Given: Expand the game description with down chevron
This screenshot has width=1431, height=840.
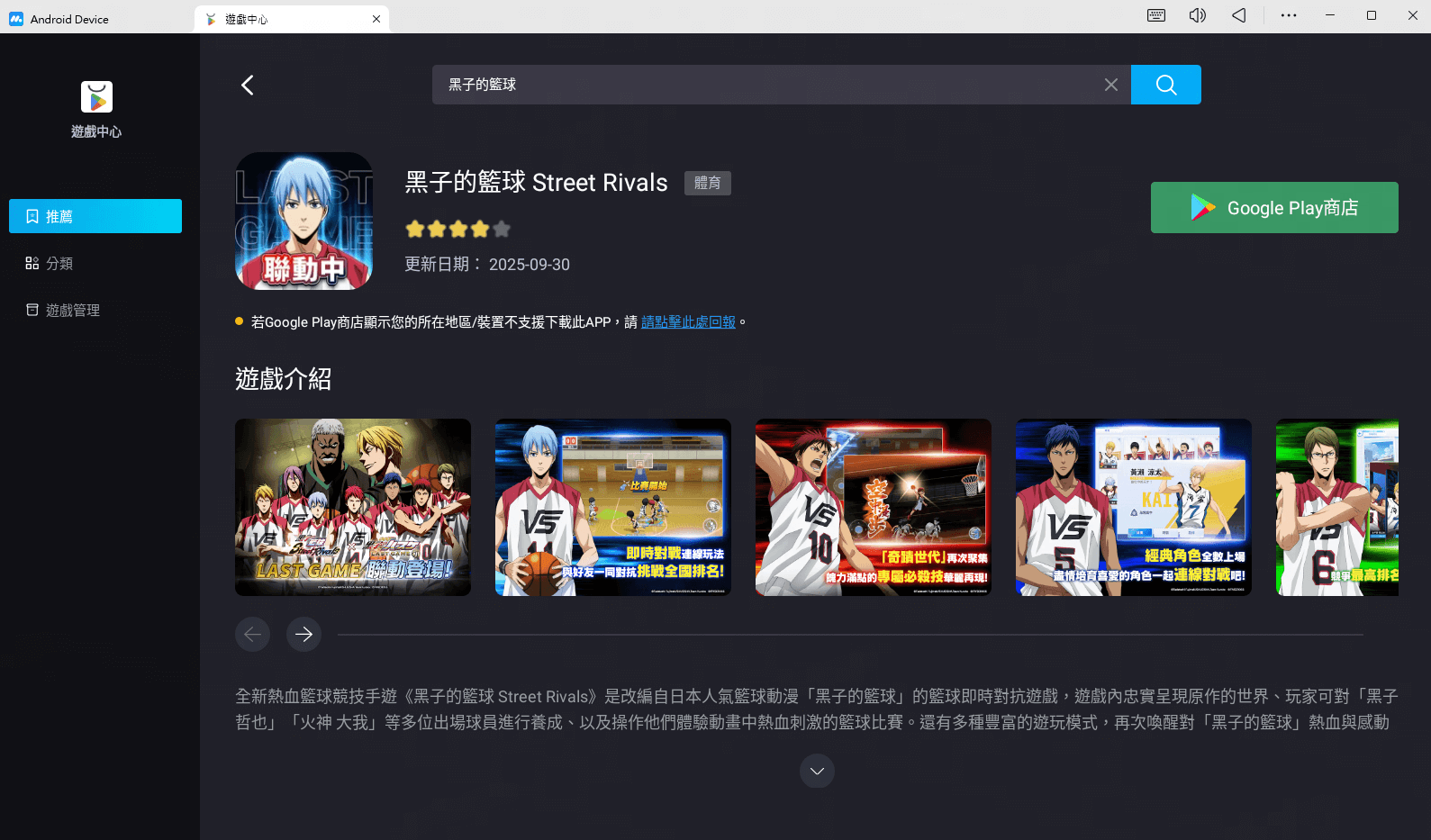Looking at the screenshot, I should tap(817, 771).
